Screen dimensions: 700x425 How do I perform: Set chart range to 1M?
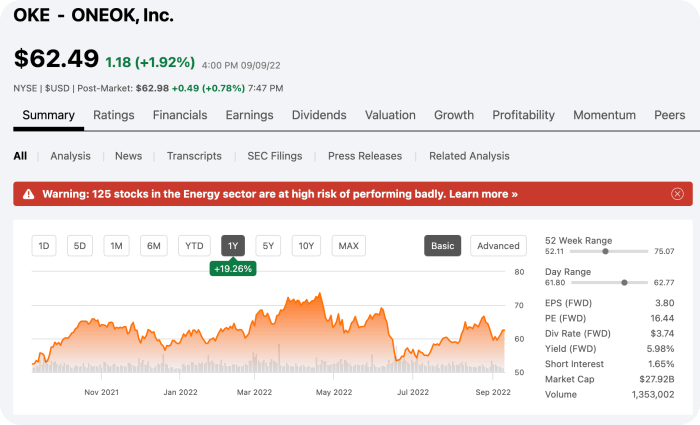tap(117, 246)
